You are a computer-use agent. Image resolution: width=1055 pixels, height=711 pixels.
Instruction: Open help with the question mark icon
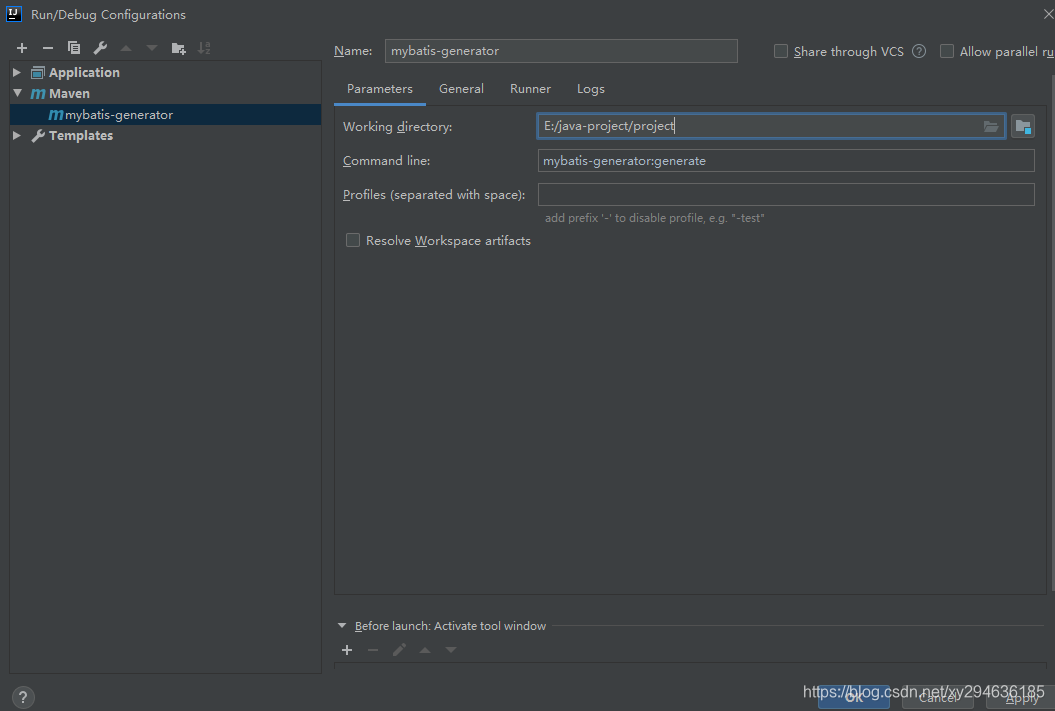tap(22, 696)
